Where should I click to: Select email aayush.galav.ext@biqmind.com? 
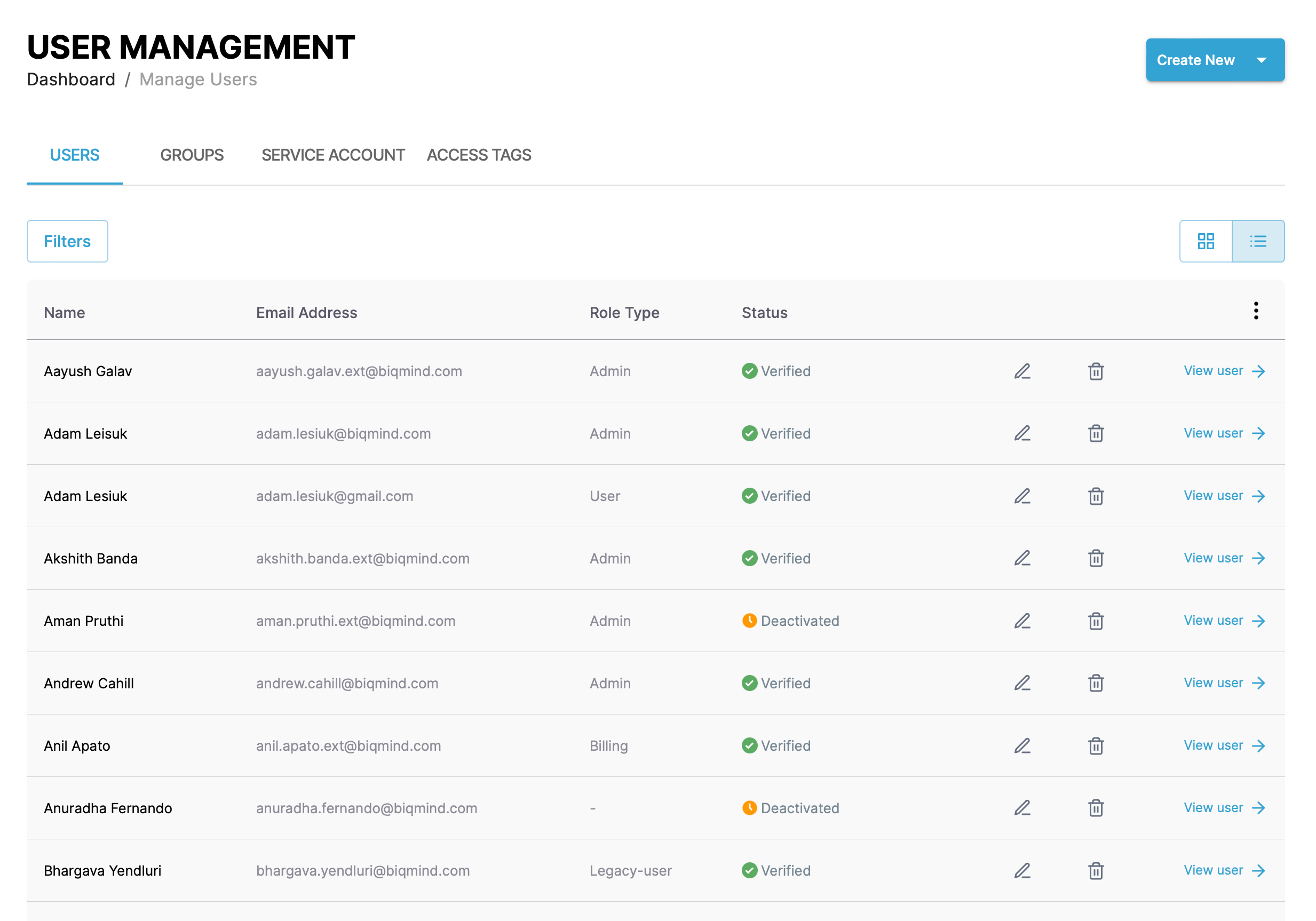[x=359, y=371]
